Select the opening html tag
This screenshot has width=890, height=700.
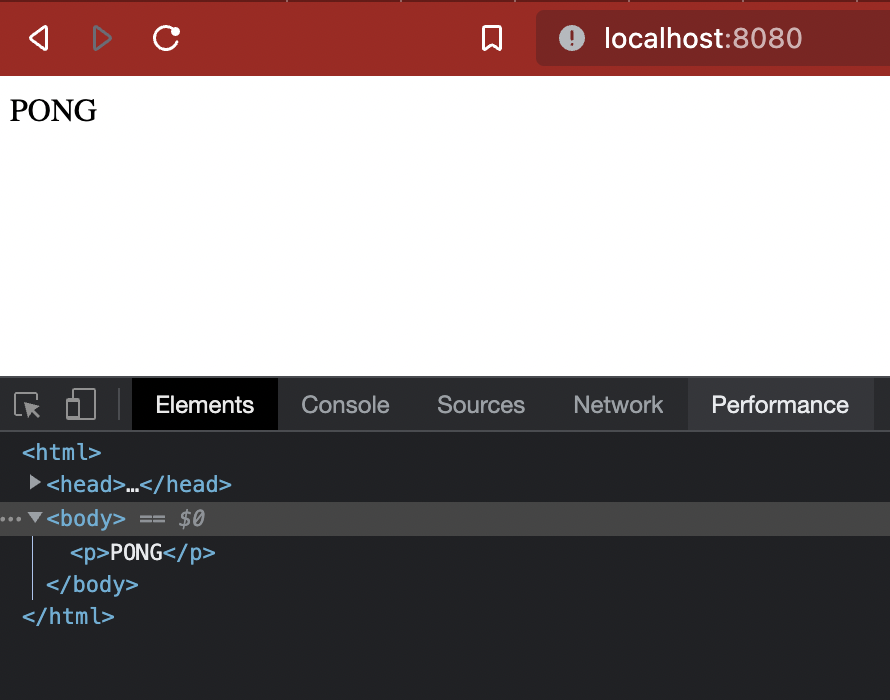click(61, 452)
